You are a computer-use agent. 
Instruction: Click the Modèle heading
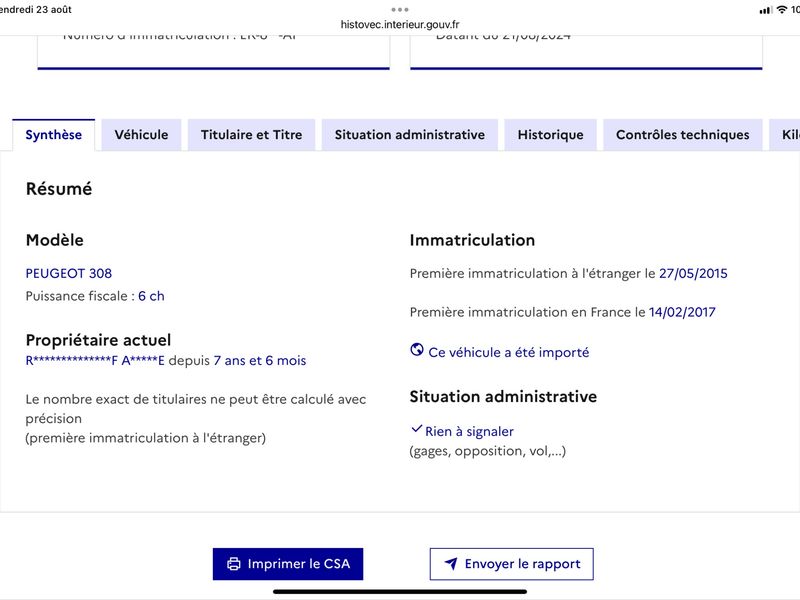click(55, 240)
